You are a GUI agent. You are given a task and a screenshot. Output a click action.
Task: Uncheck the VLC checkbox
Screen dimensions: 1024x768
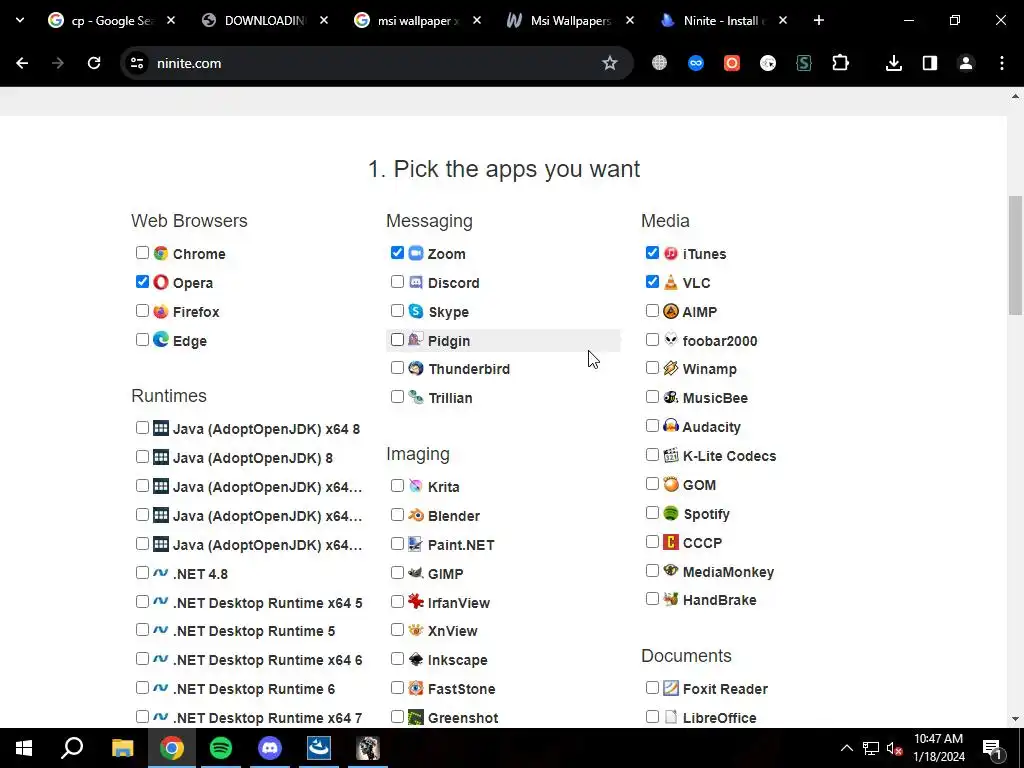[x=652, y=281]
